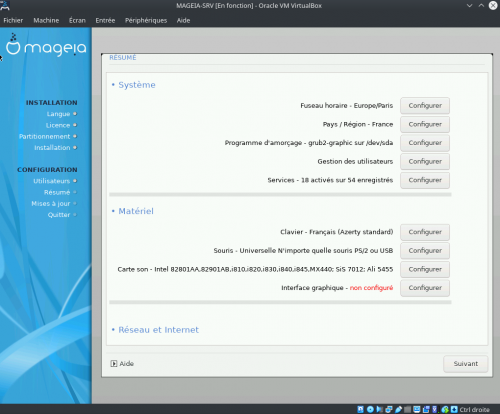The height and width of the screenshot is (414, 500).
Task: Click the RÉSUMÉ title label
Action: 123,58
